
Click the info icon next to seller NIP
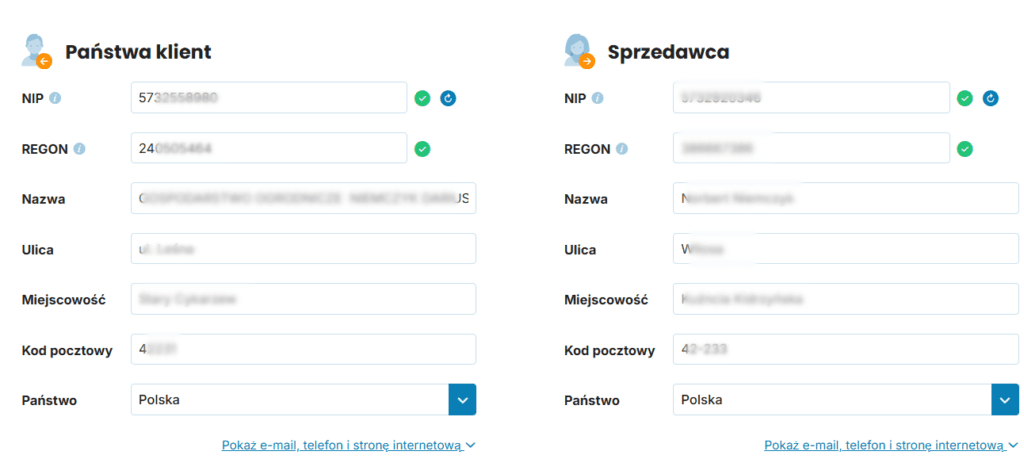[598, 98]
